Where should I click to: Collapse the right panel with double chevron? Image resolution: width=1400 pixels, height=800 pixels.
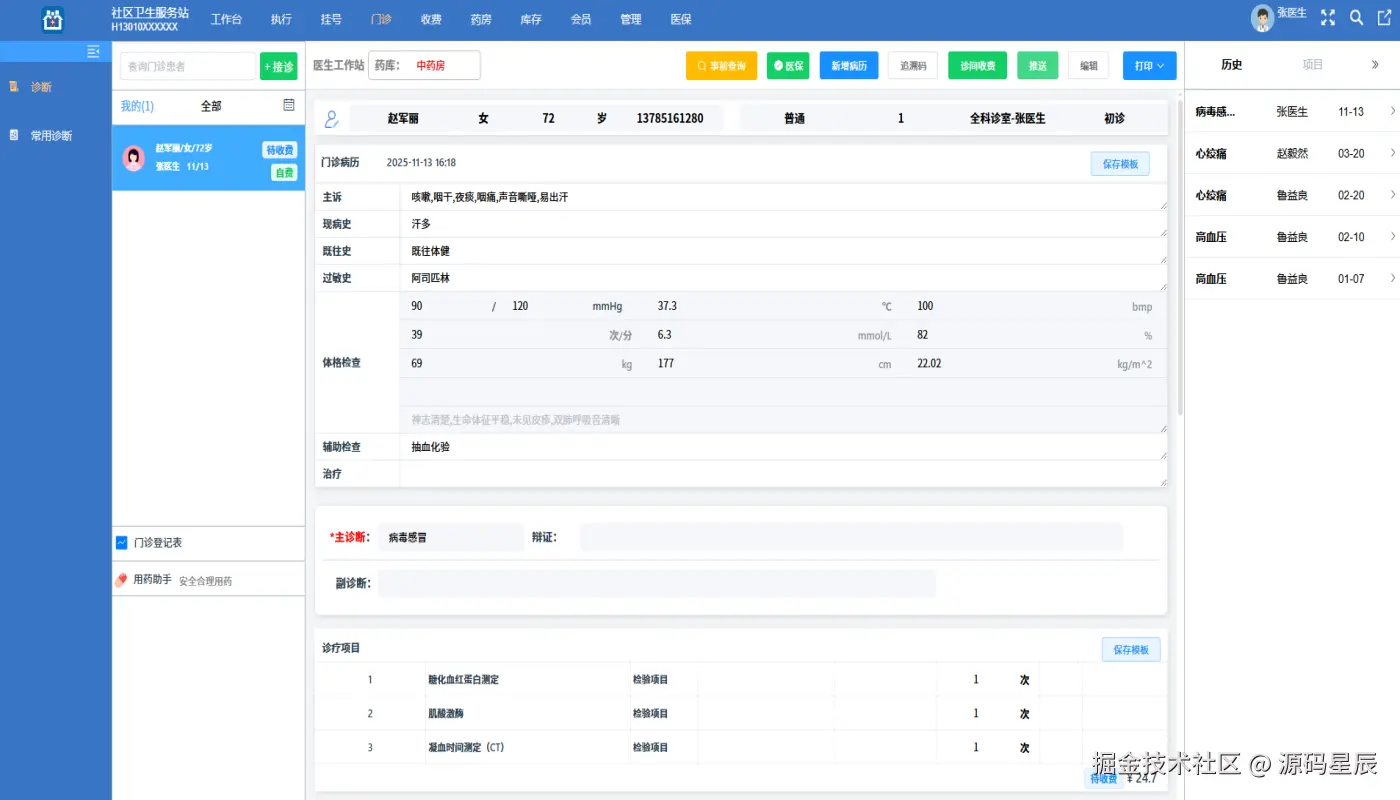pyautogui.click(x=1375, y=65)
